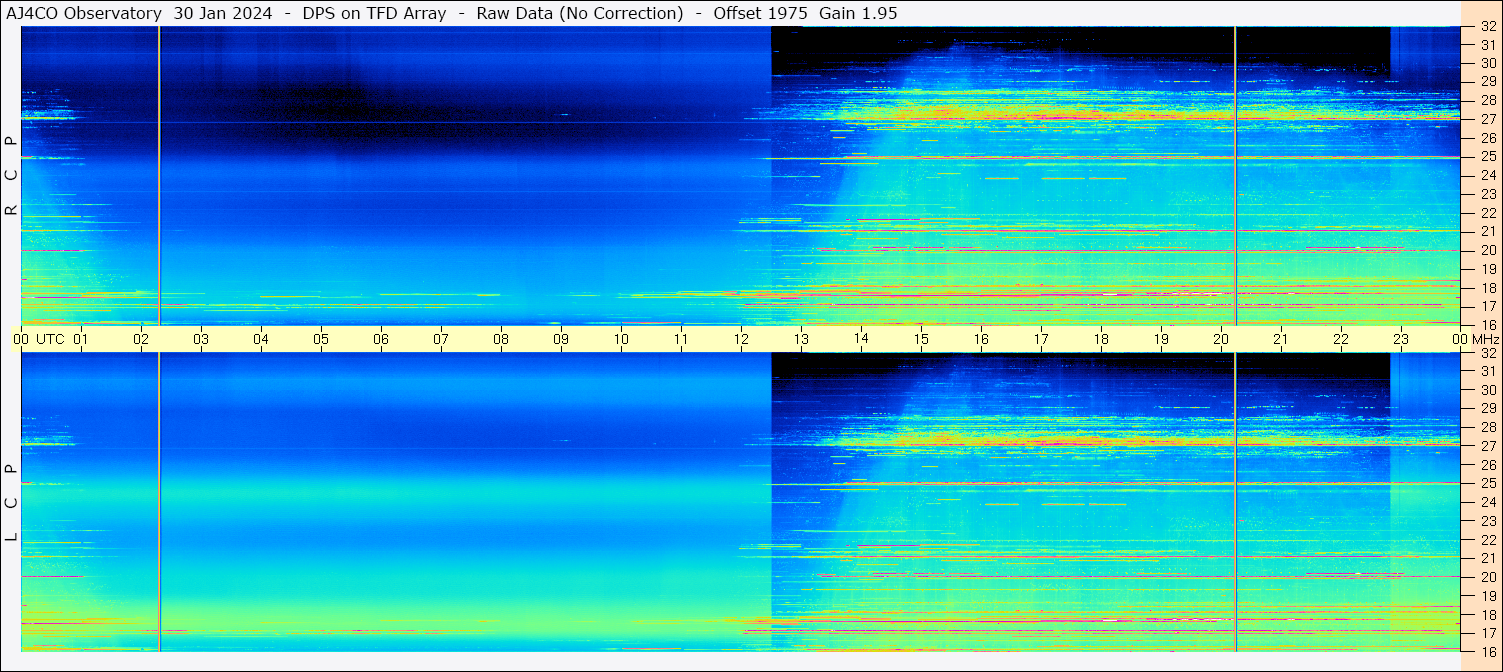Click the 32 MHz label on the RCP scale
This screenshot has width=1503, height=672.
click(x=1487, y=27)
